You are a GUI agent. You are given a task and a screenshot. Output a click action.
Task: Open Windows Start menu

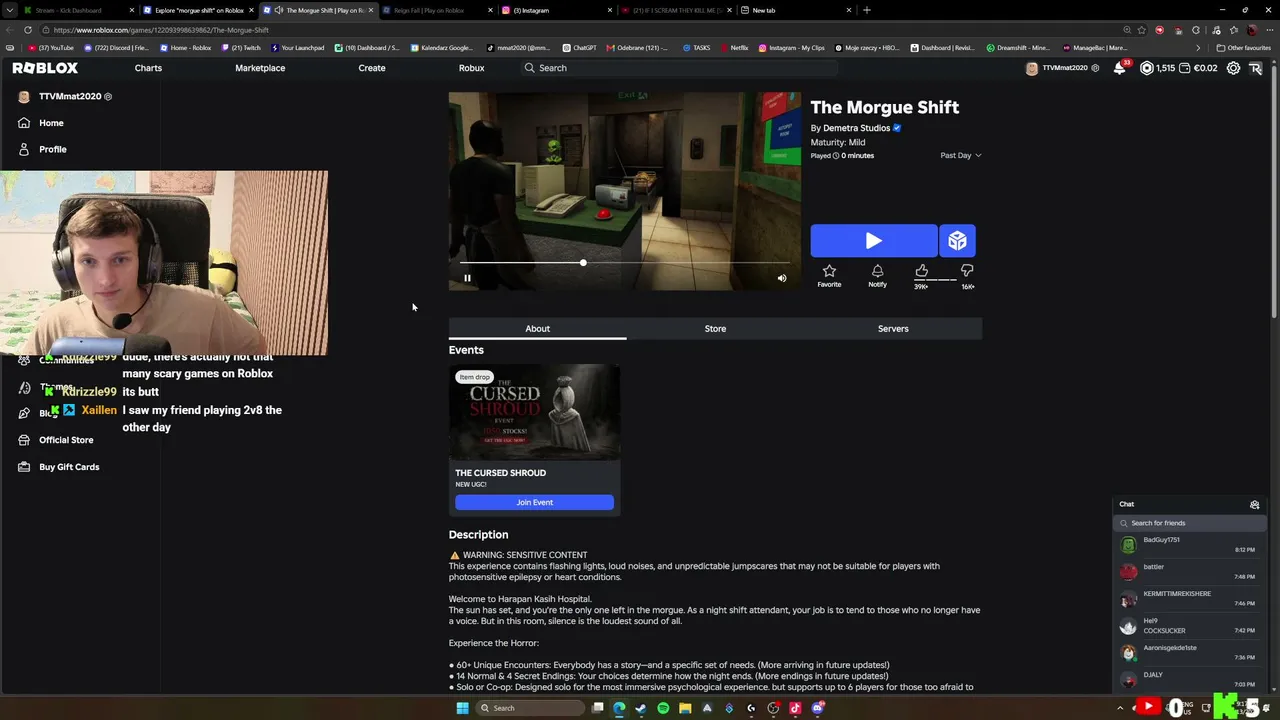(462, 708)
